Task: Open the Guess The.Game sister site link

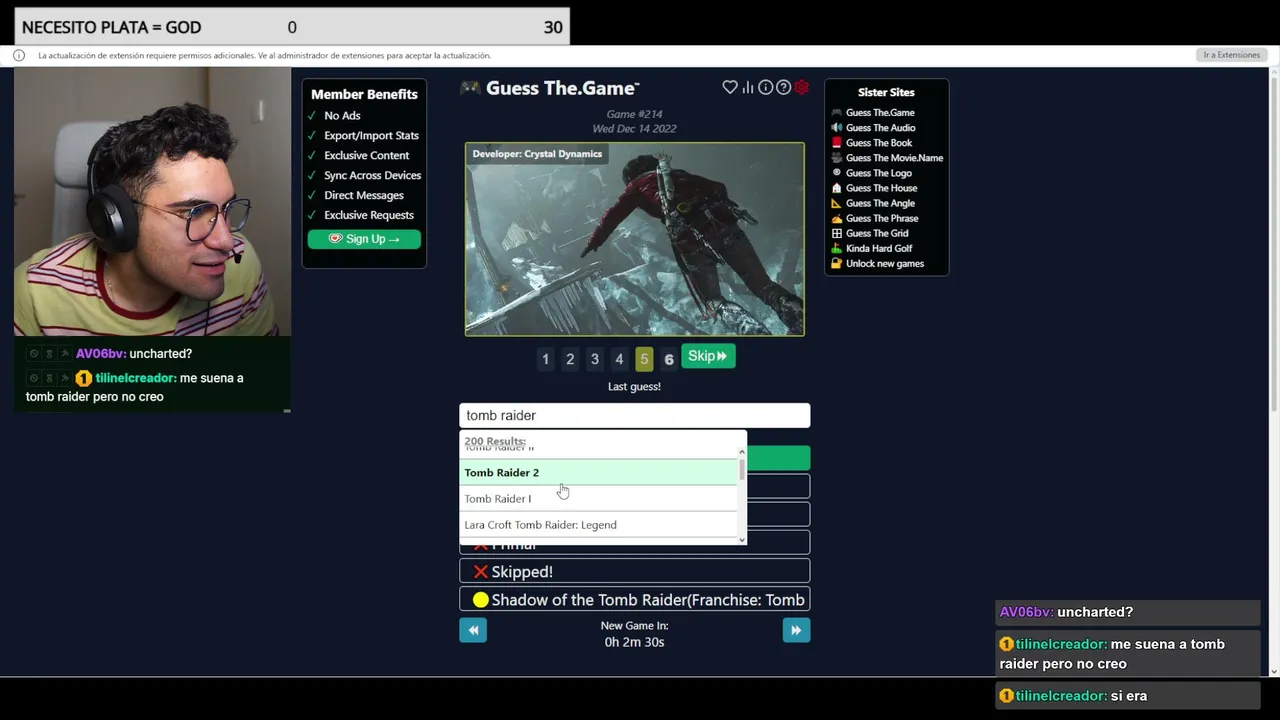Action: [x=880, y=113]
